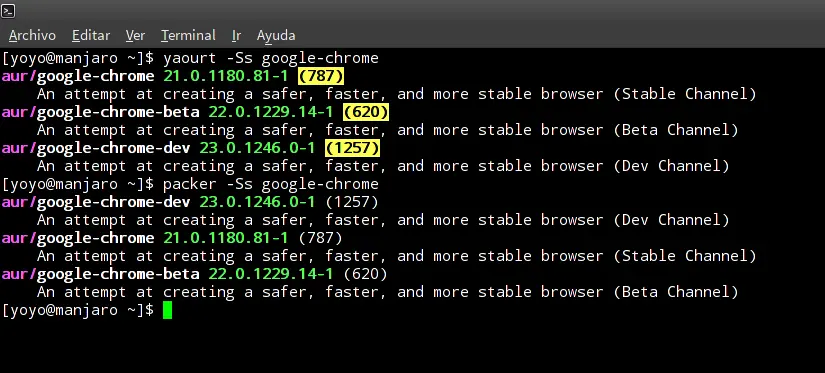Click the unhighlighted (787) in packer output
The image size is (825, 373).
pyautogui.click(x=321, y=238)
